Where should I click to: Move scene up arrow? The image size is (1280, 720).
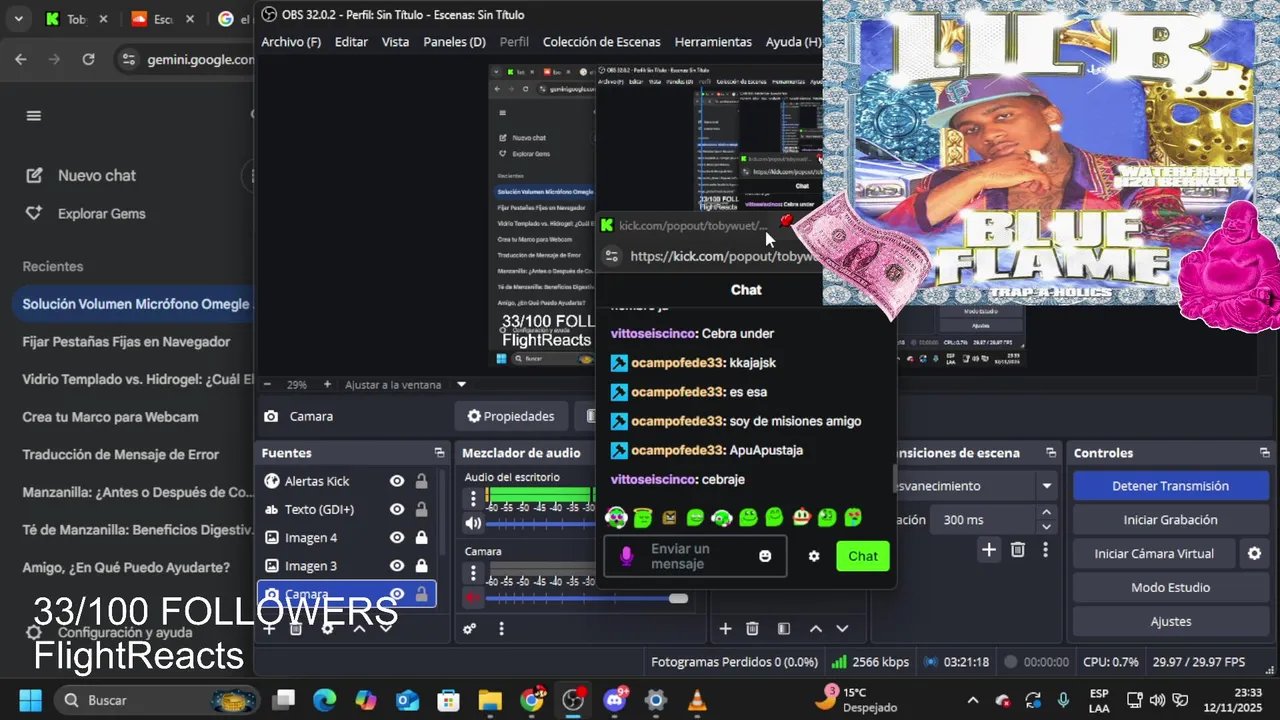[x=815, y=629]
